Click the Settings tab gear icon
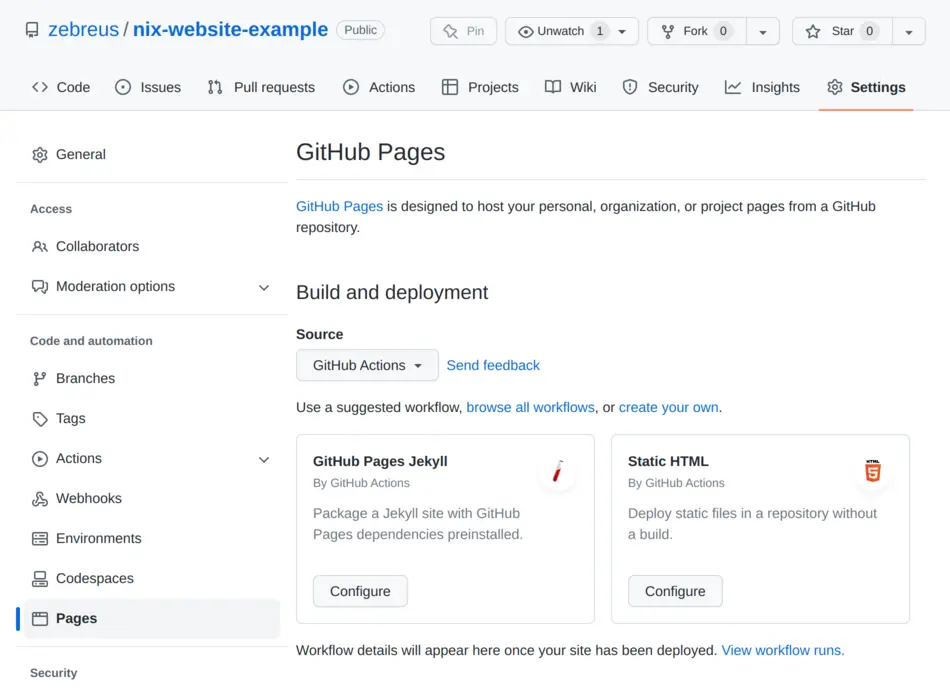Screen dimensions: 950x700 (x=835, y=87)
